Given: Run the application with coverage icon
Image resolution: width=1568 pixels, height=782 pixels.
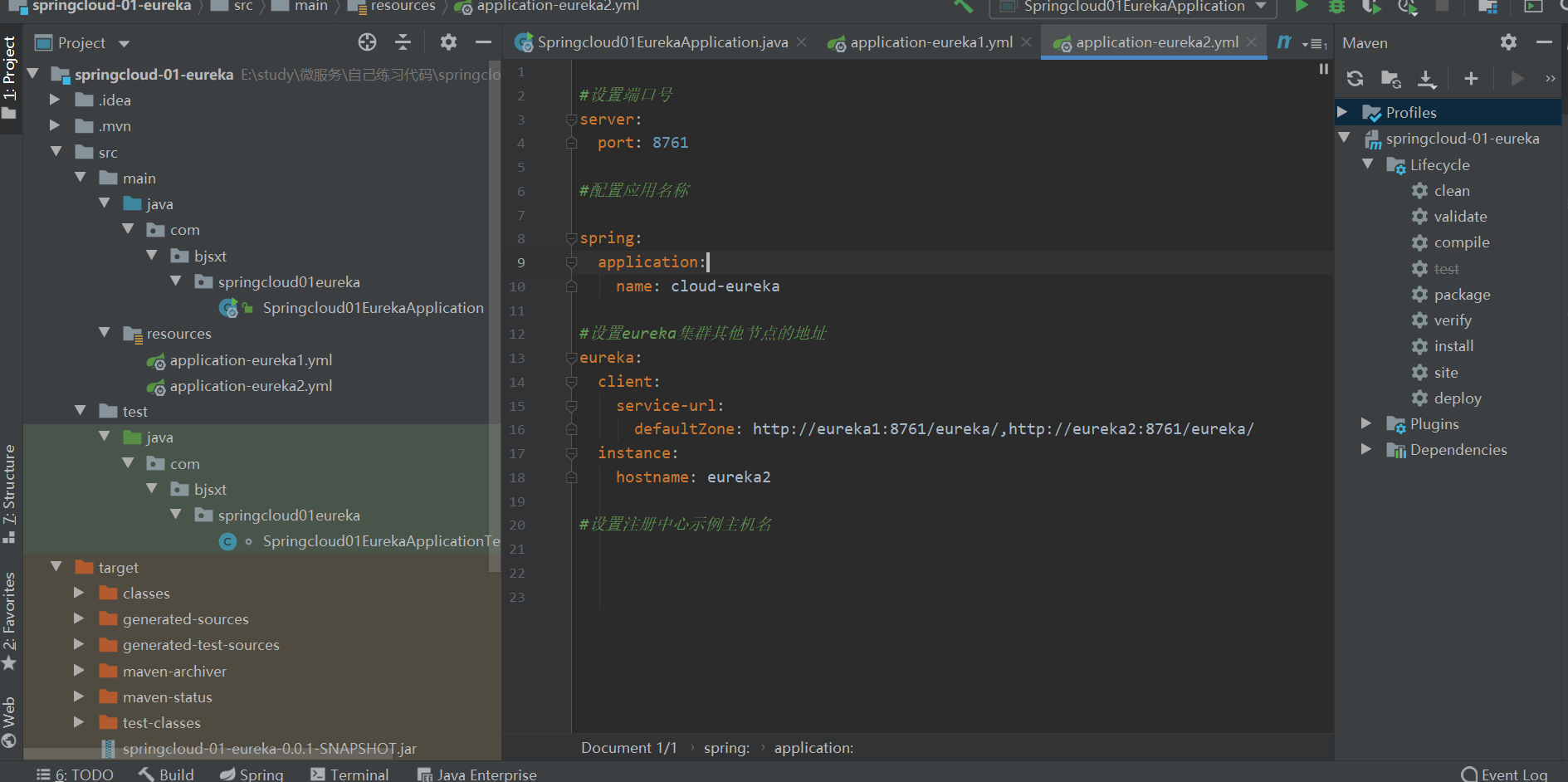Looking at the screenshot, I should (x=1371, y=7).
